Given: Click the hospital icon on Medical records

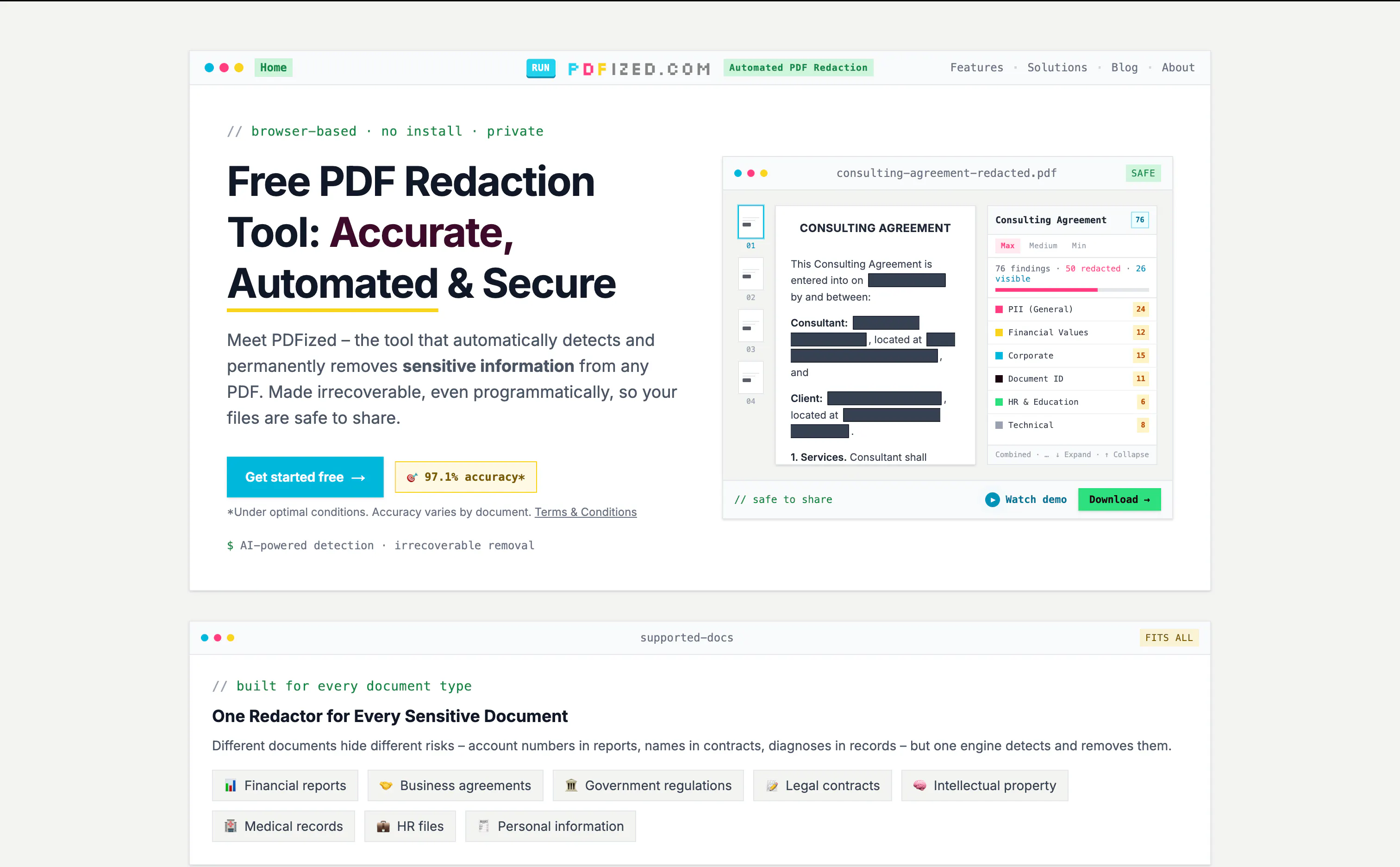Looking at the screenshot, I should coord(231,826).
